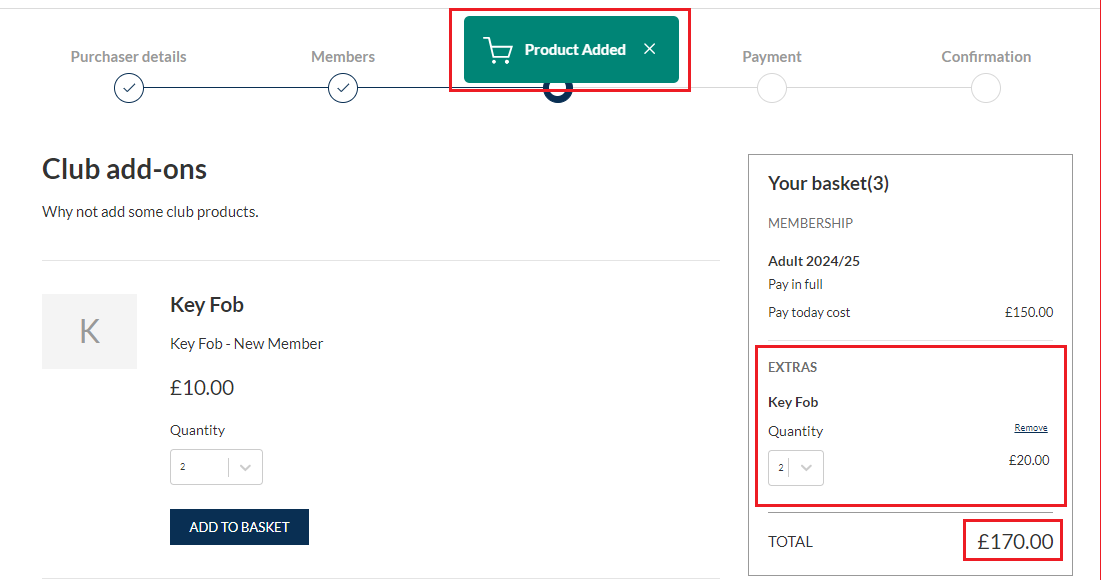Click the Key Fob "K" product thumbnail
This screenshot has height=580, width=1101.
[89, 331]
